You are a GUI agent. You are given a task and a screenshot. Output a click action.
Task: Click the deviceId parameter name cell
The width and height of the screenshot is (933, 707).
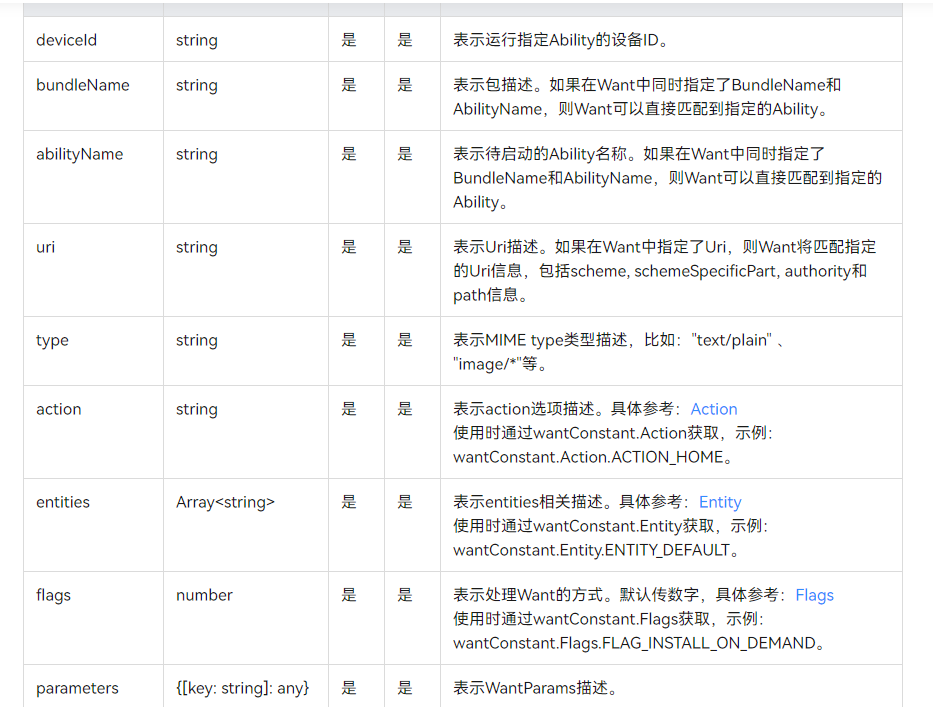coord(93,39)
